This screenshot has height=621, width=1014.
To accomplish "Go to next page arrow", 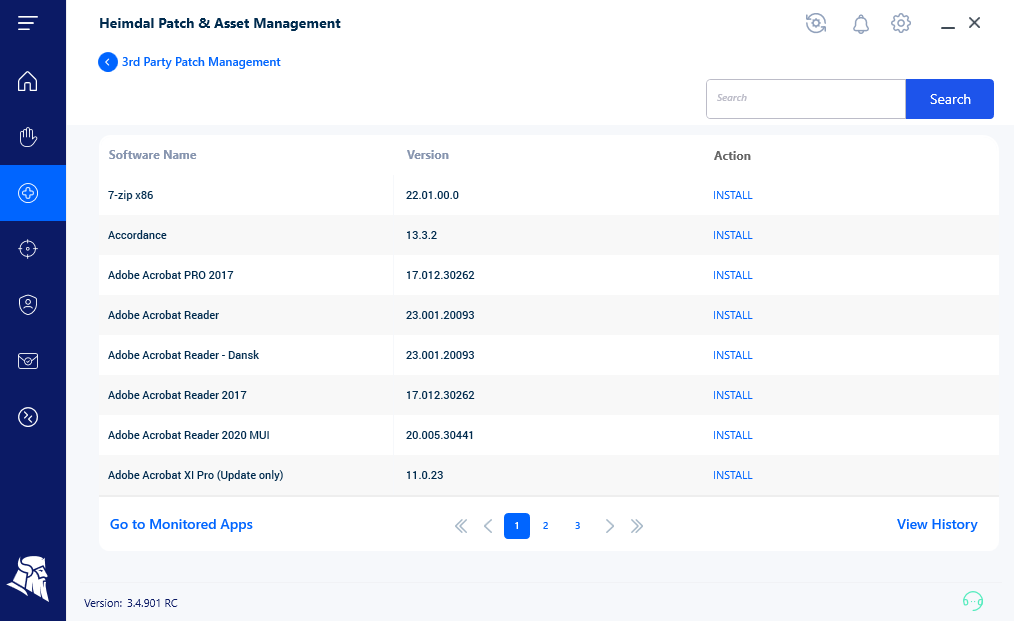I will point(609,526).
